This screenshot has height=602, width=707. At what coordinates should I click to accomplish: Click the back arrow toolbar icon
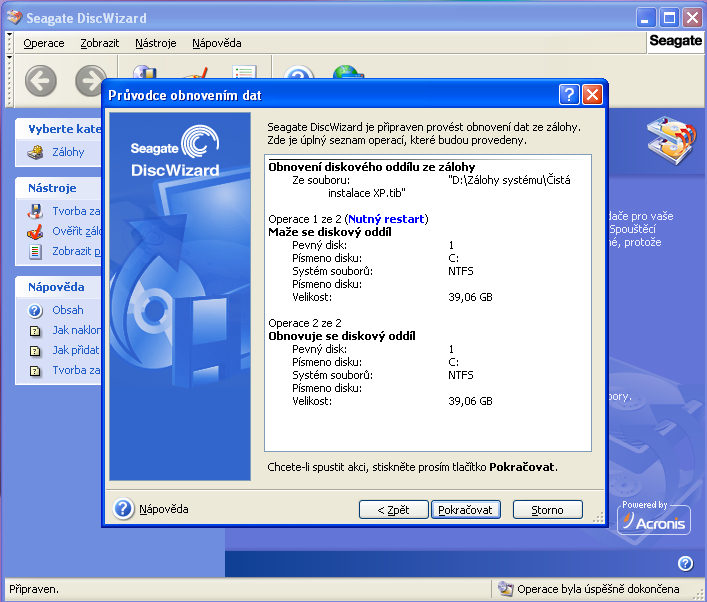pyautogui.click(x=41, y=81)
